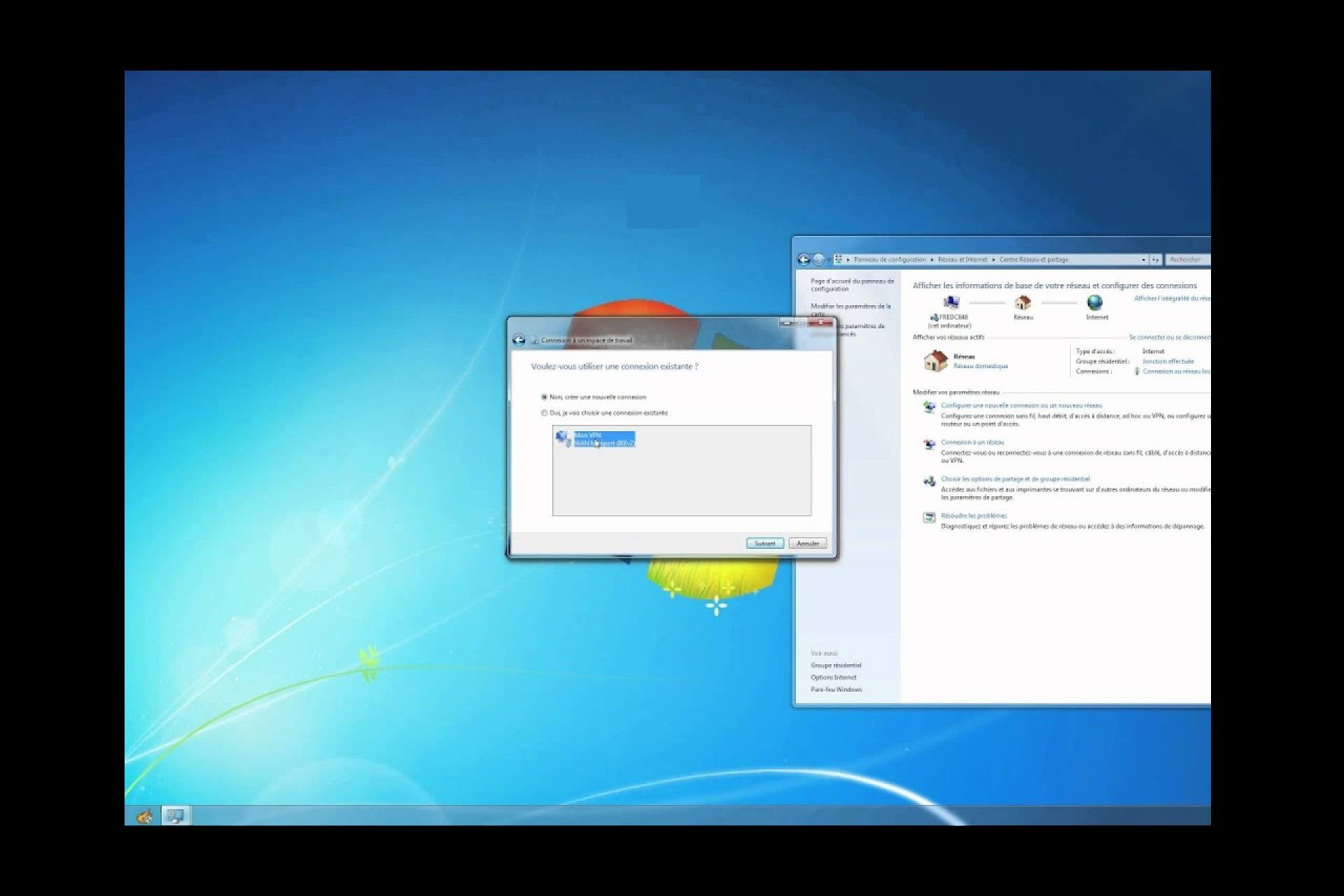Click forward arrow in Network Center window
The width and height of the screenshot is (1344, 896).
(x=819, y=260)
